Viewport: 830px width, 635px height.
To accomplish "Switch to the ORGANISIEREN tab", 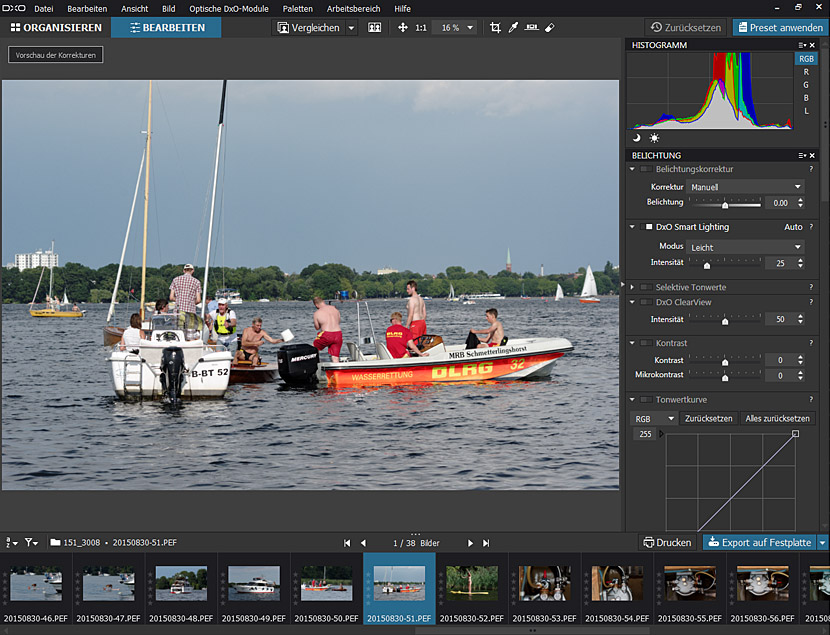I will coord(56,28).
